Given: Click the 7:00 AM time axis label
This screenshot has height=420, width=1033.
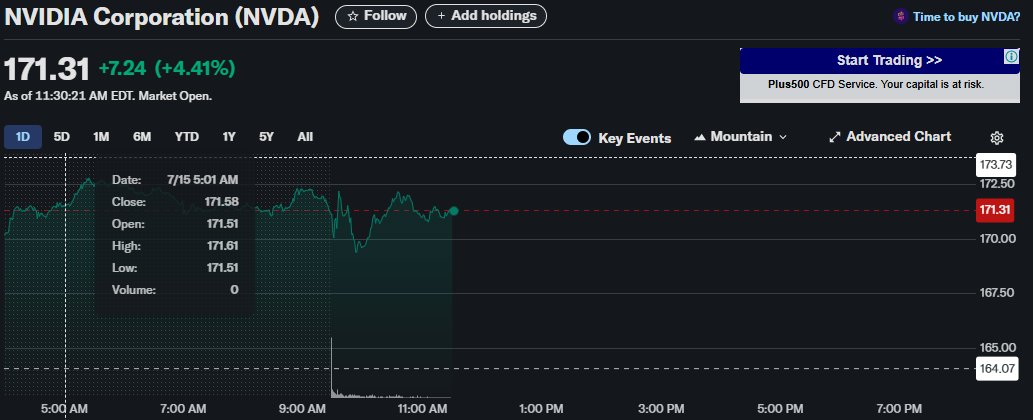Looking at the screenshot, I should 182,409.
